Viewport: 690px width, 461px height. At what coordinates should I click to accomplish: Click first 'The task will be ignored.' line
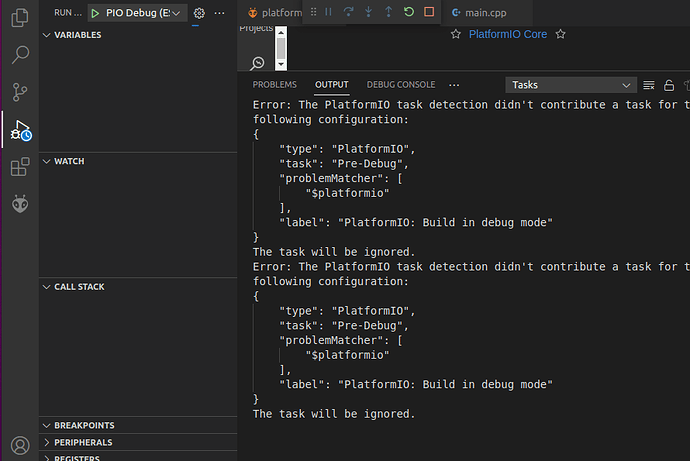click(334, 252)
